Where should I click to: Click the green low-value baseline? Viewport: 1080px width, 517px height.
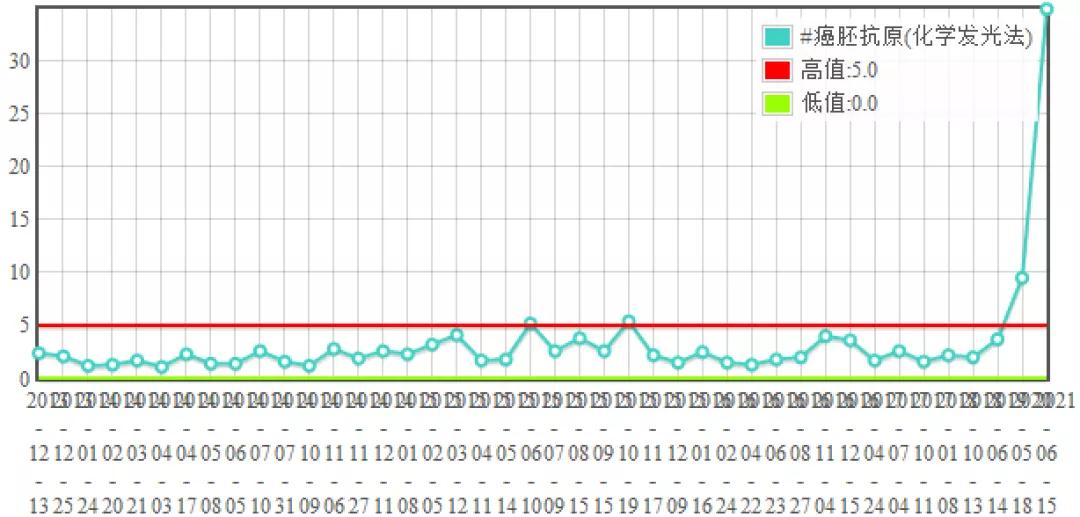point(300,377)
